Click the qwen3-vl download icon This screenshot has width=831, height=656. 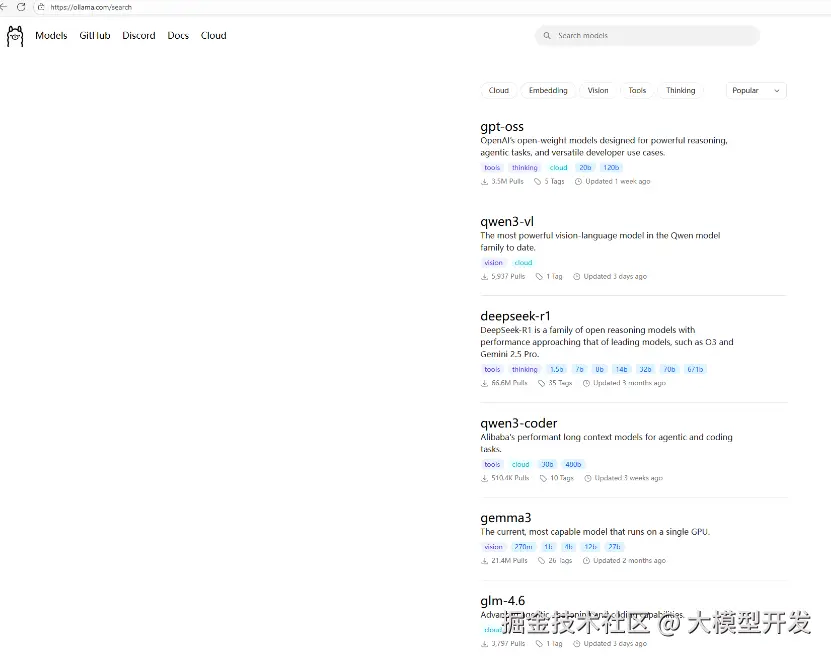pos(484,277)
